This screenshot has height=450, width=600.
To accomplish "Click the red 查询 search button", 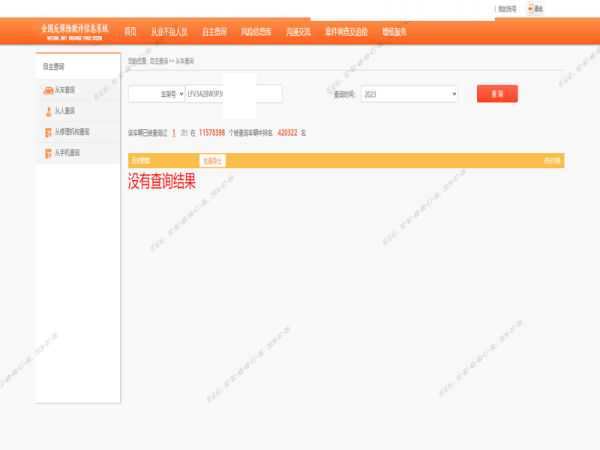I will (497, 94).
